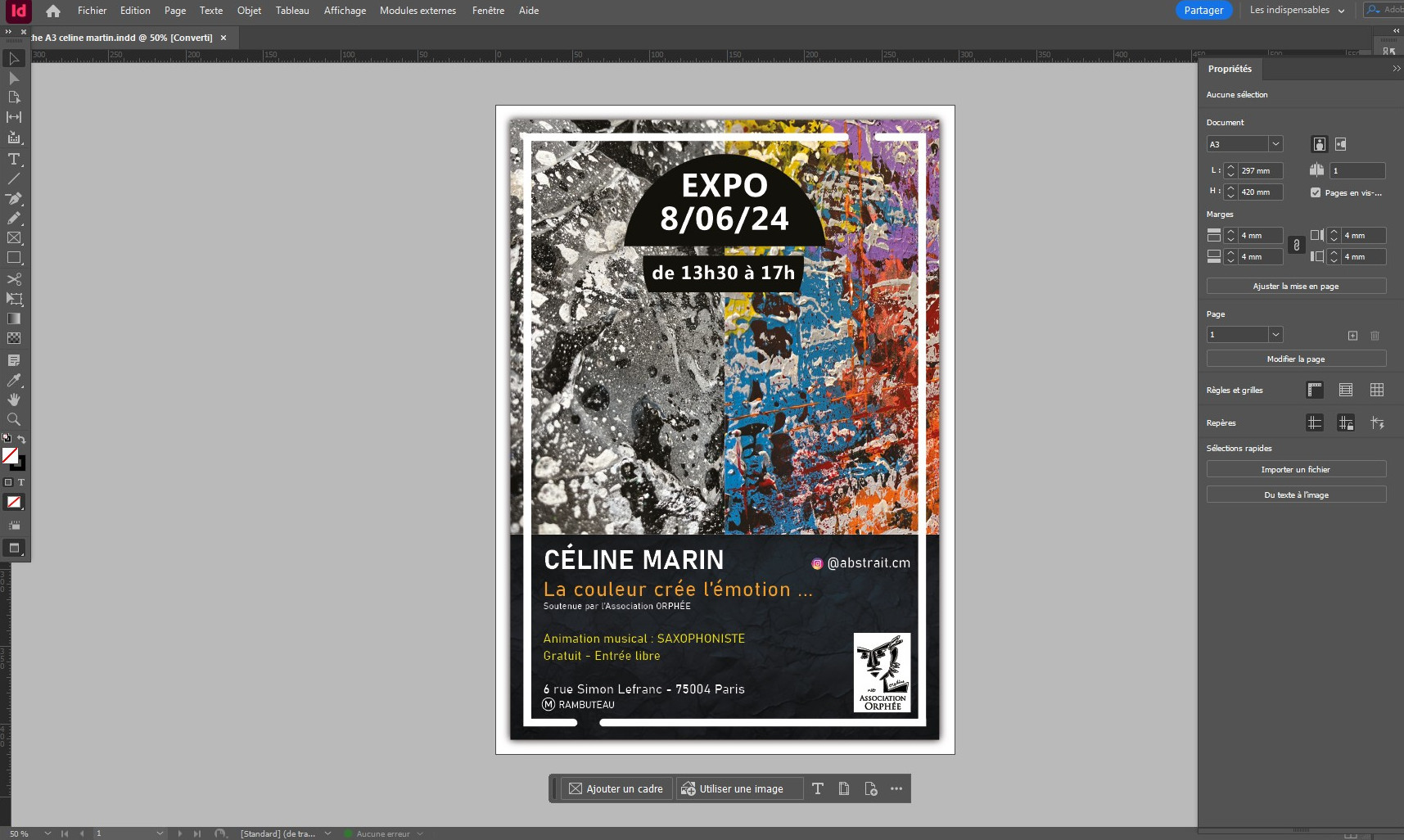Open the Tableau menu
This screenshot has height=840, width=1404.
[291, 11]
